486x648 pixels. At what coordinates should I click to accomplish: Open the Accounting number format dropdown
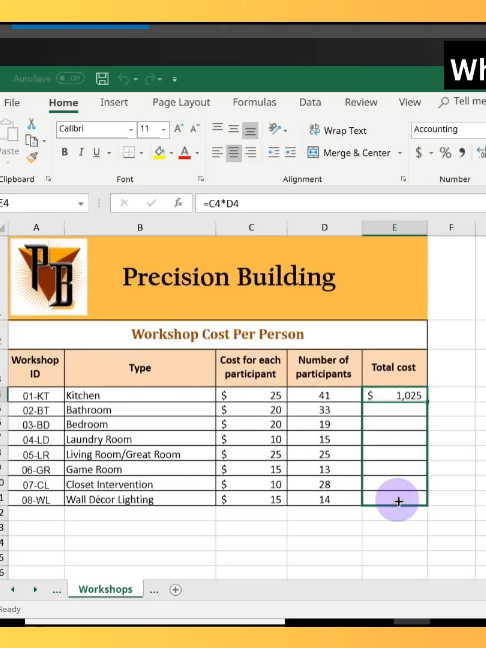coord(448,129)
